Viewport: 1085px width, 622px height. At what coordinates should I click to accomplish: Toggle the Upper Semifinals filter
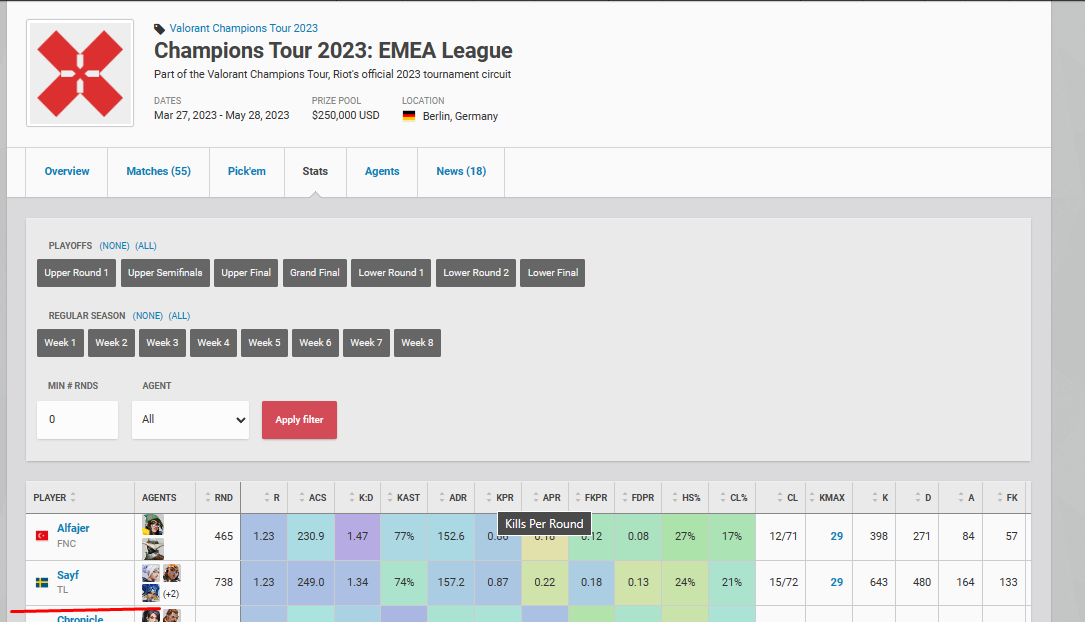pyautogui.click(x=165, y=273)
